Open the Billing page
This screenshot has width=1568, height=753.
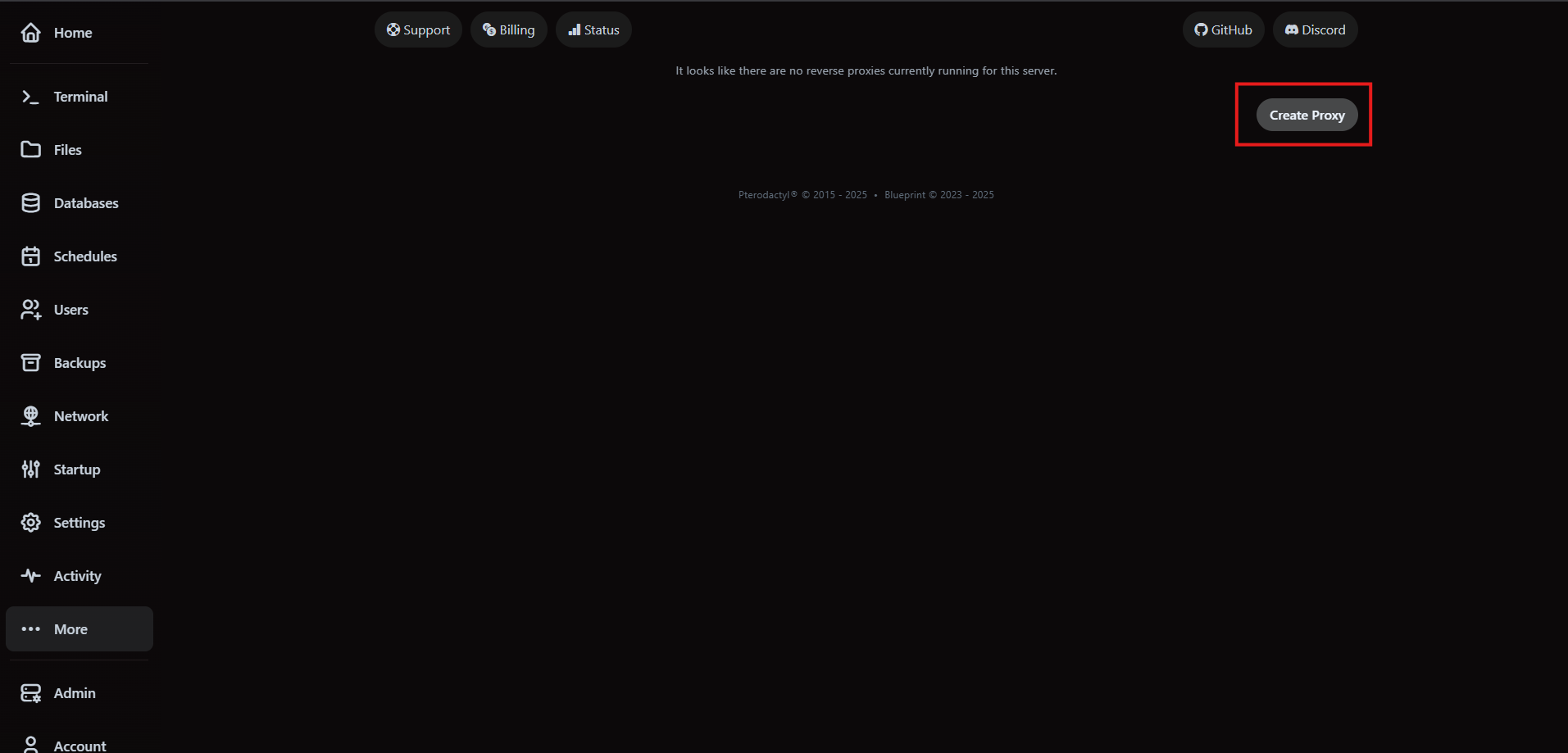click(508, 29)
